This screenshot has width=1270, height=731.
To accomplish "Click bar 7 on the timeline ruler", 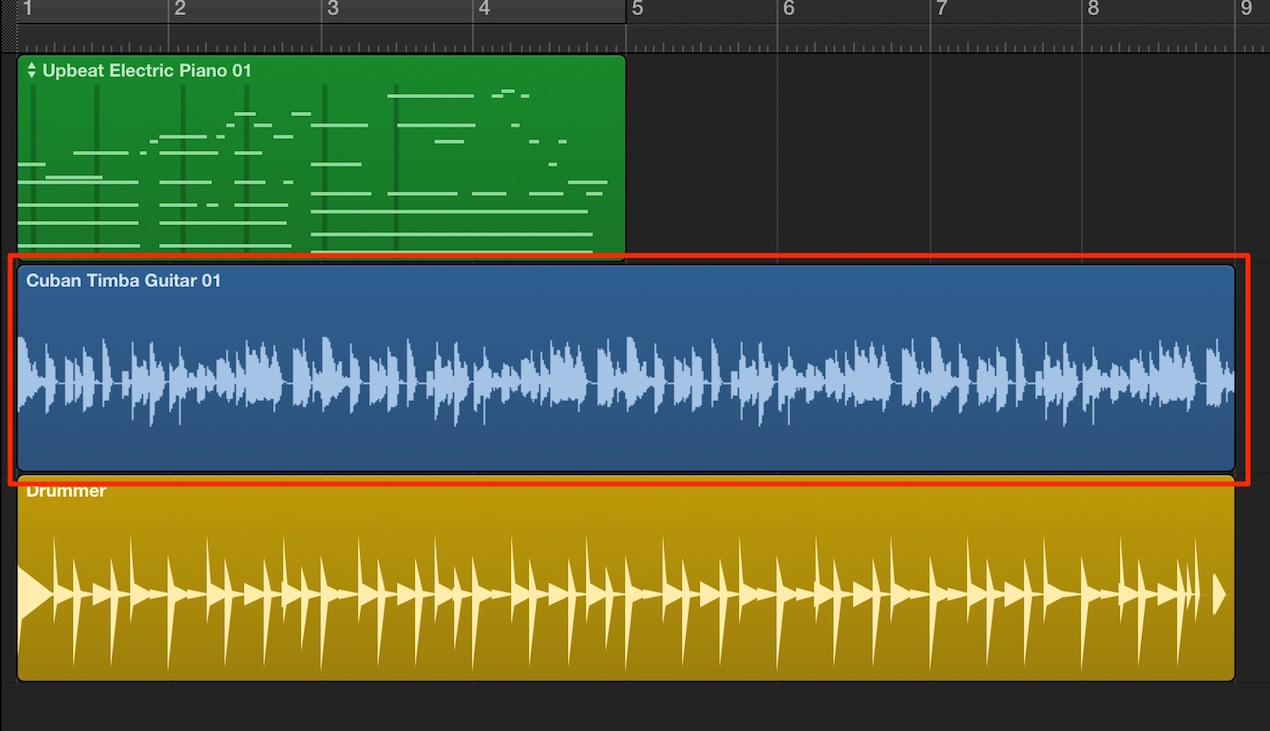I will point(941,9).
